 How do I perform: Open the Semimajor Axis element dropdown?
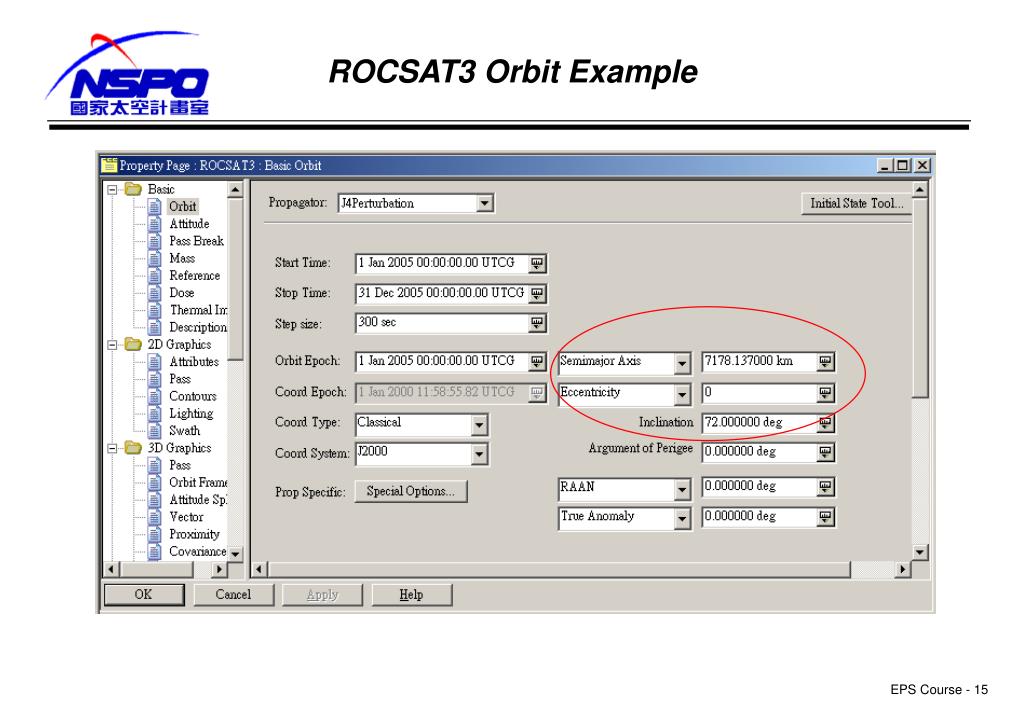click(682, 363)
